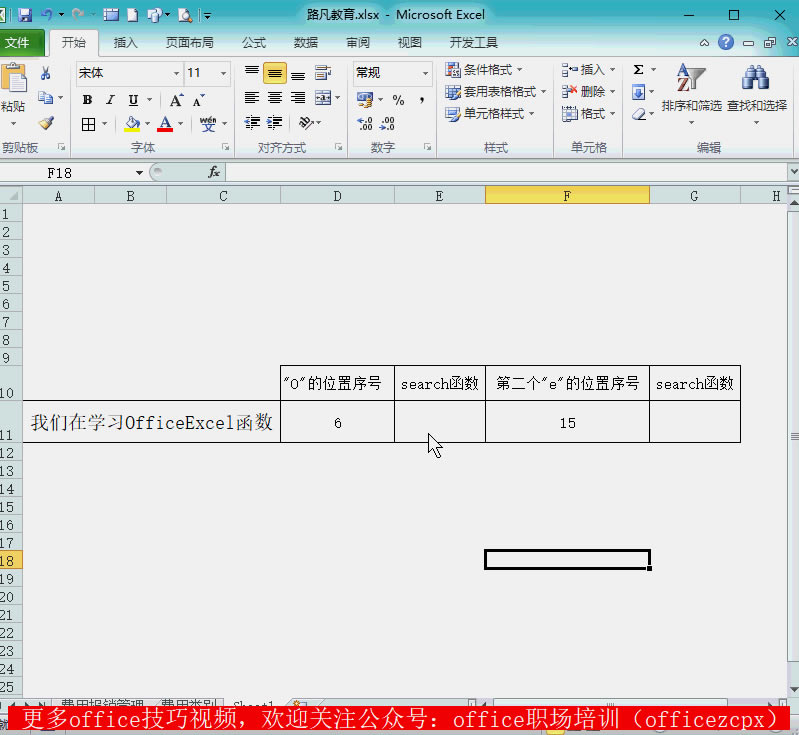Click the red font color swatch

coord(165,124)
